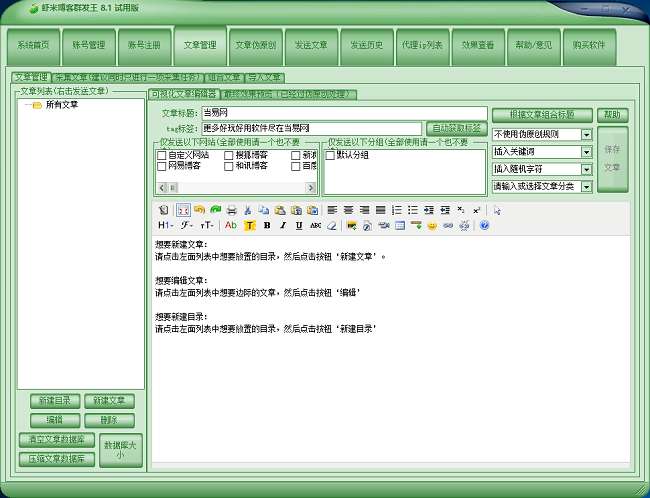Toggle bold text formatting
650x498 pixels.
point(267,226)
